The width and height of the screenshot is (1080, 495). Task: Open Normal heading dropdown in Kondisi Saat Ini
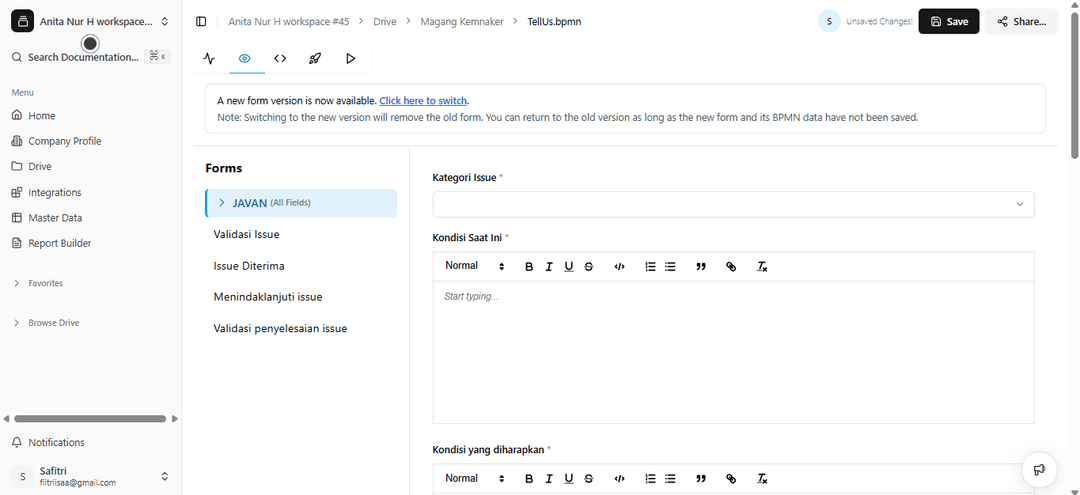(x=474, y=266)
